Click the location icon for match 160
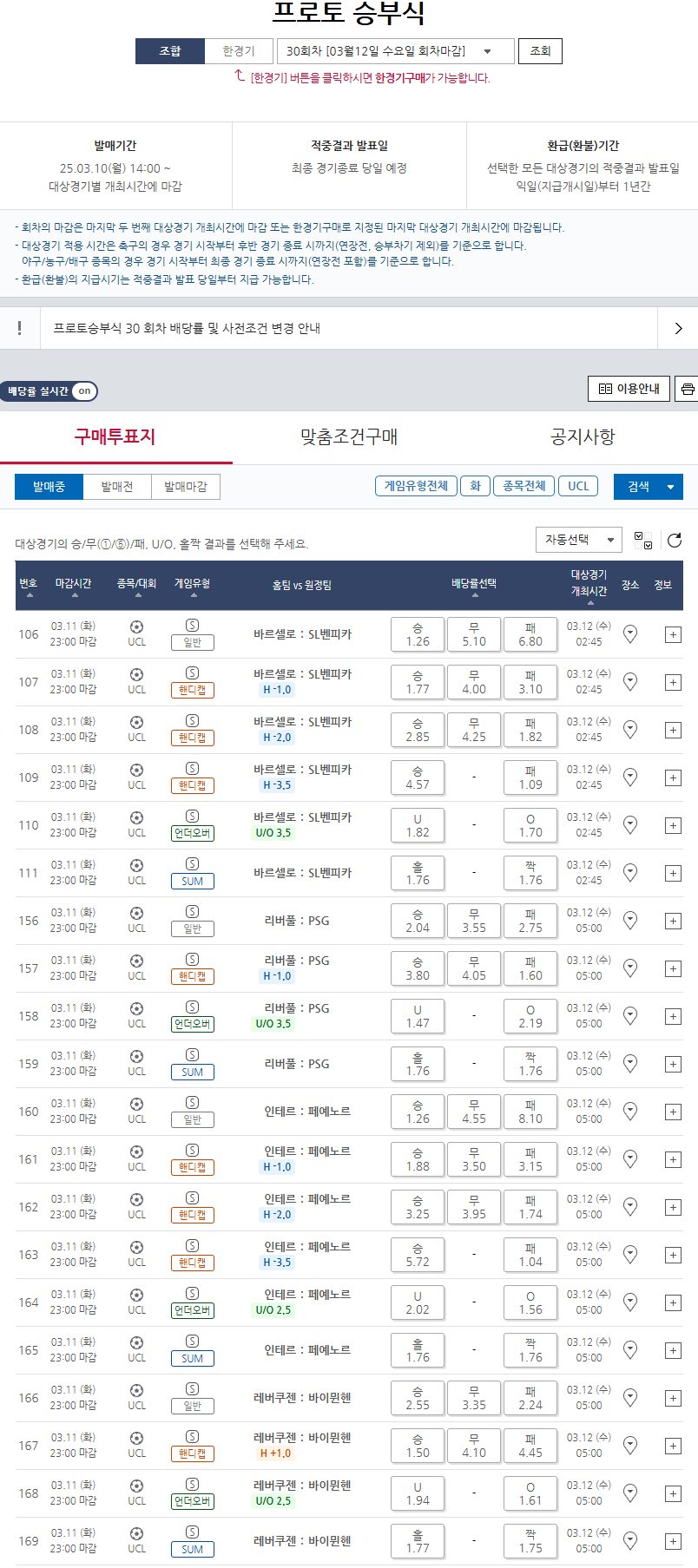Viewport: 698px width, 1568px height. 630,1112
